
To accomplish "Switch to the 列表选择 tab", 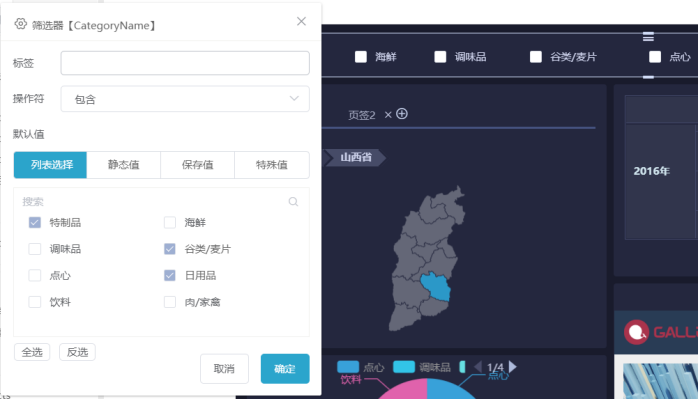I will [x=50, y=165].
